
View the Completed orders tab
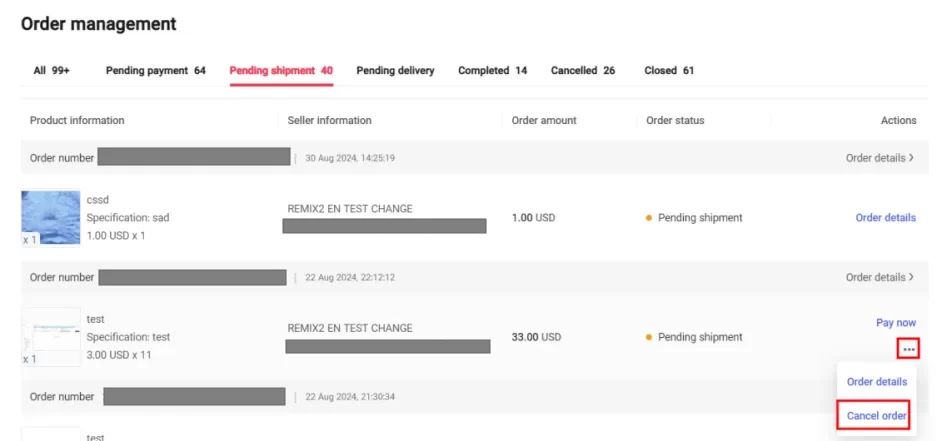tap(492, 71)
